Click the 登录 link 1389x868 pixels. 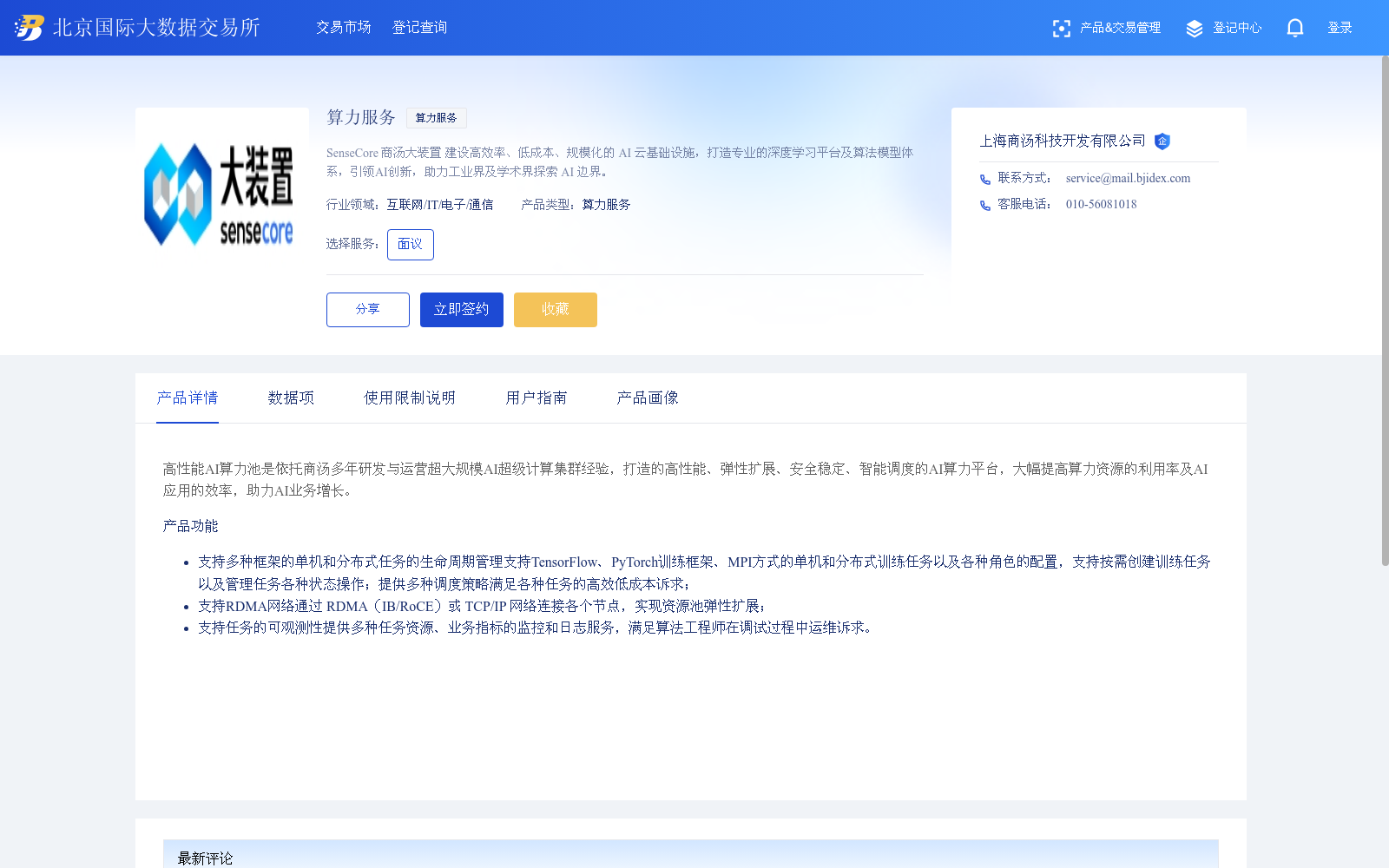coord(1340,28)
